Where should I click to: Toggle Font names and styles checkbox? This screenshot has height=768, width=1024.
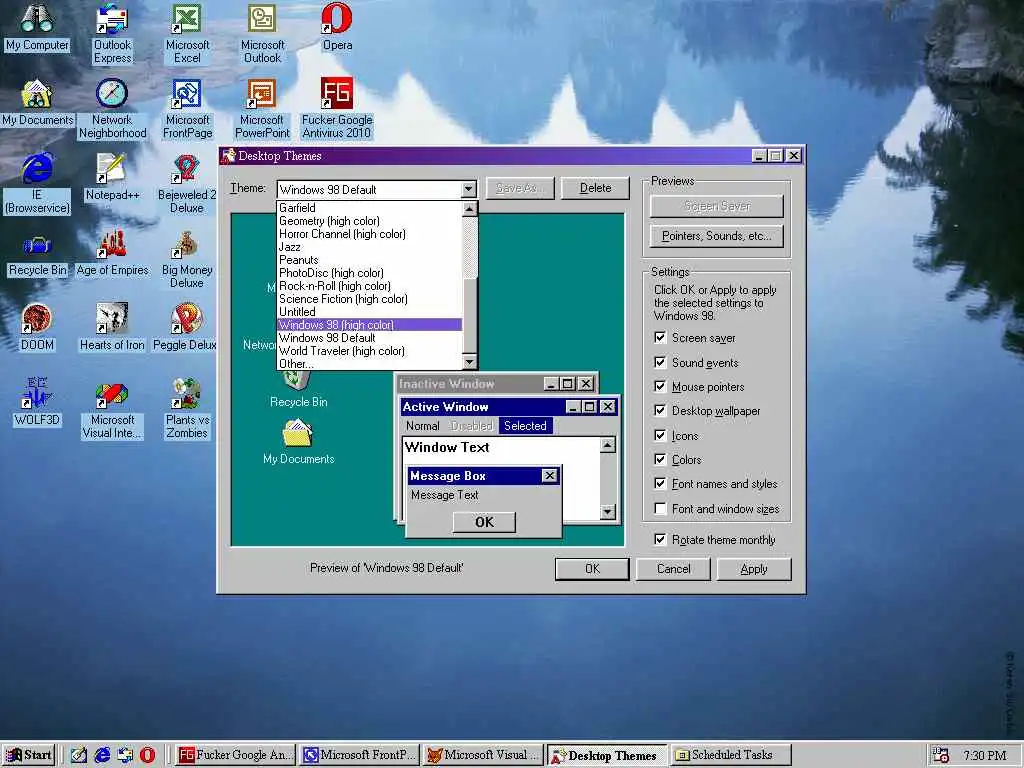pyautogui.click(x=660, y=483)
